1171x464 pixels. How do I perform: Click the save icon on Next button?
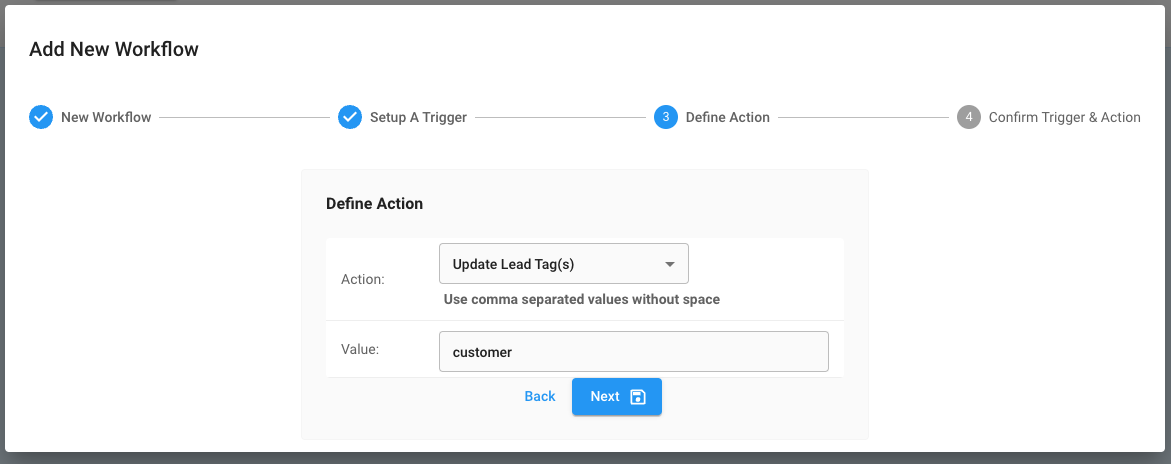click(x=638, y=397)
